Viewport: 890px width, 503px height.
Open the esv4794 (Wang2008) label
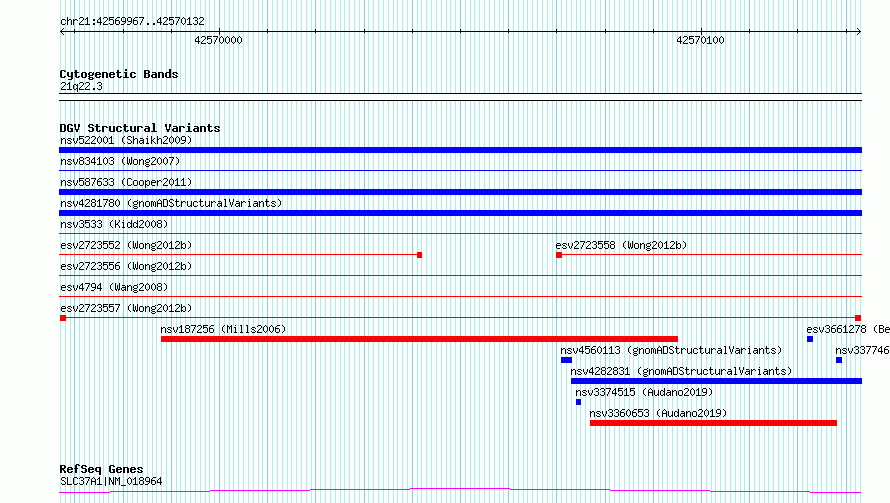coord(114,287)
